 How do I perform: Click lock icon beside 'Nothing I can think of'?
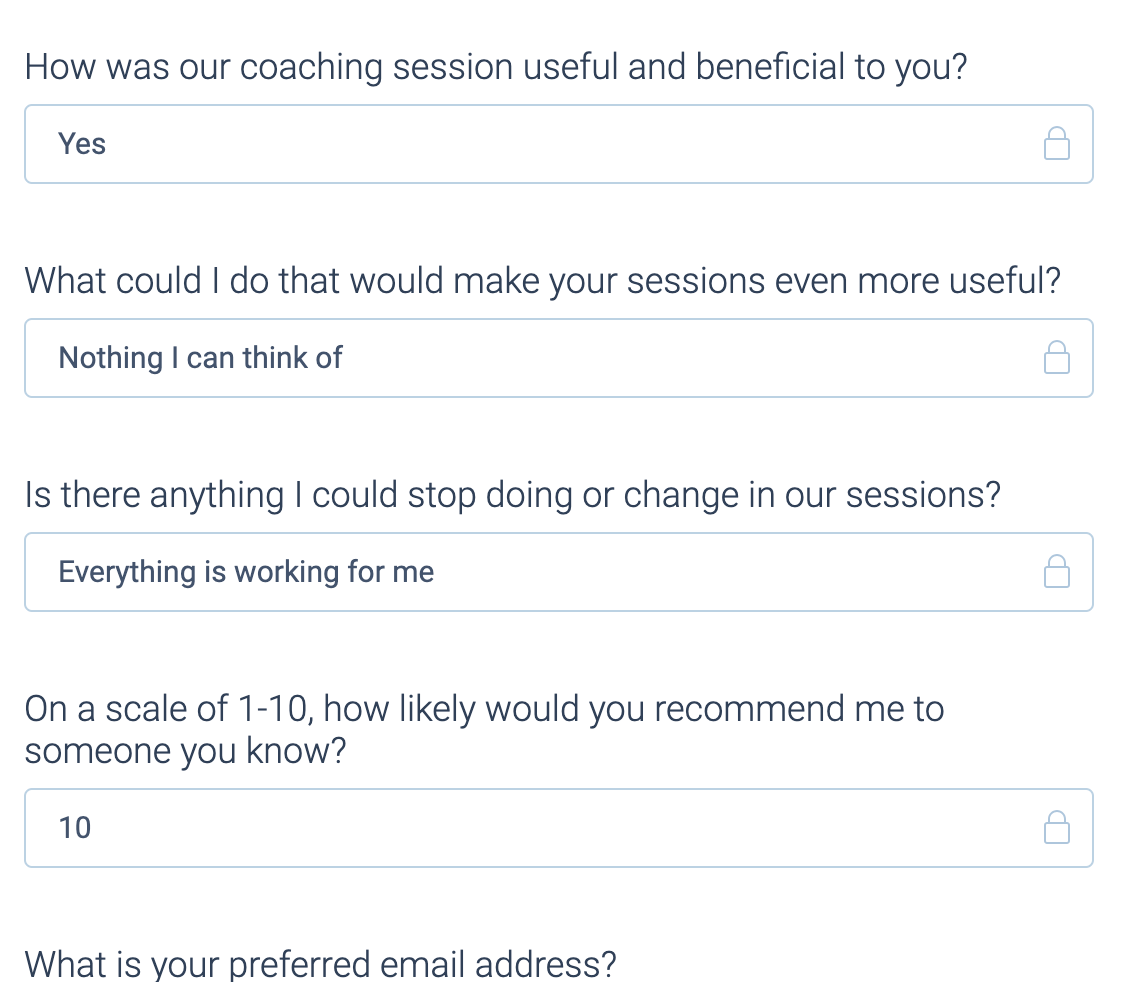click(1056, 358)
